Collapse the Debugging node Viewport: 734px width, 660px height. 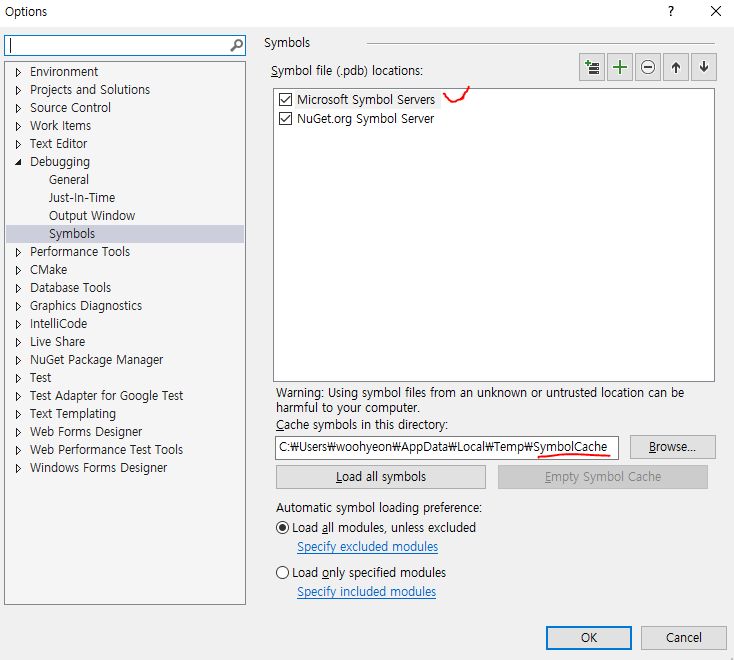pos(18,162)
